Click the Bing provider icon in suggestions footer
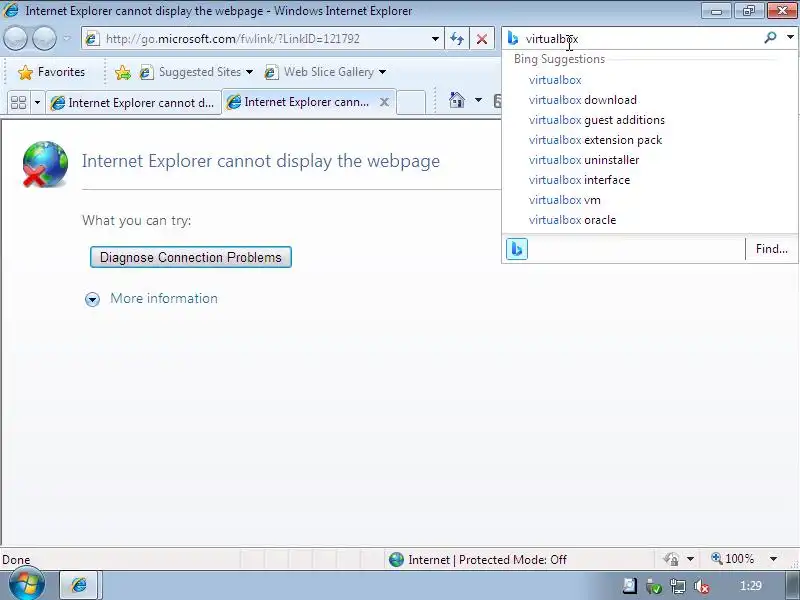This screenshot has width=800, height=600. [x=516, y=249]
